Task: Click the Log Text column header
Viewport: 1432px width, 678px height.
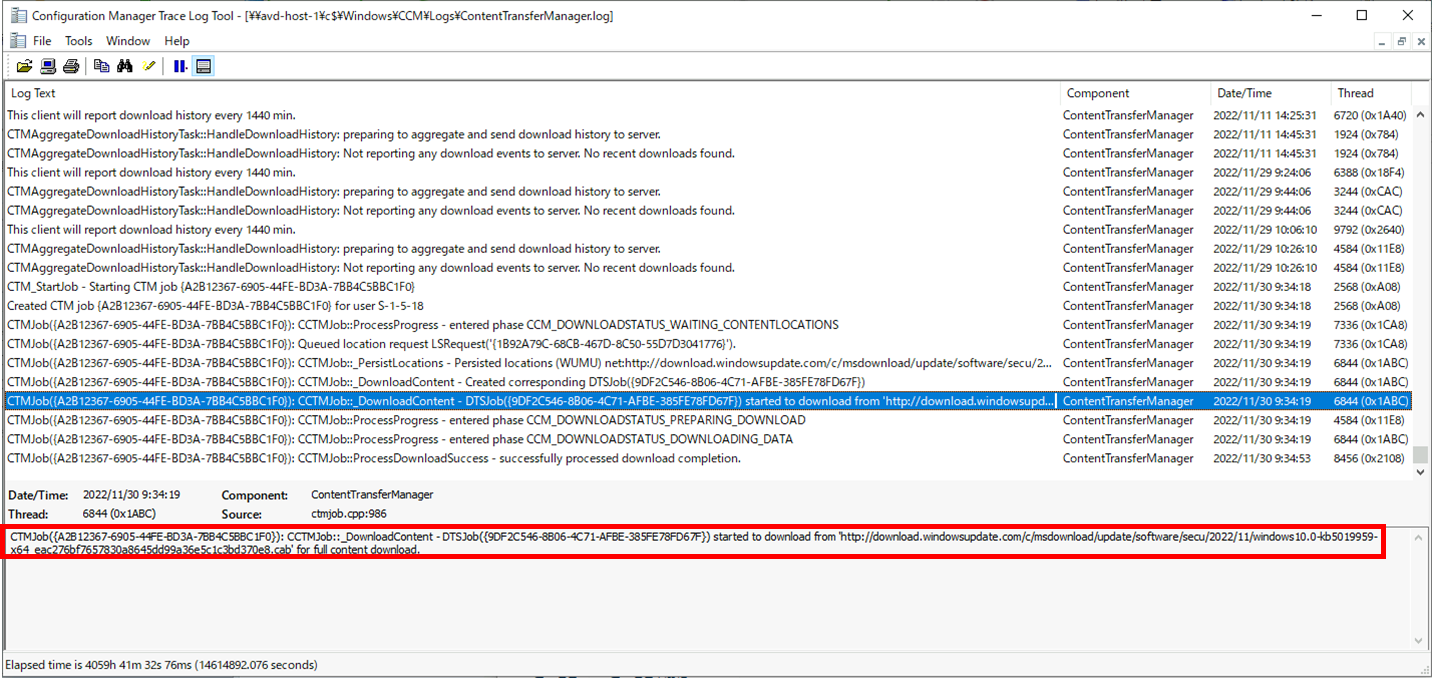Action: pyautogui.click(x=532, y=93)
